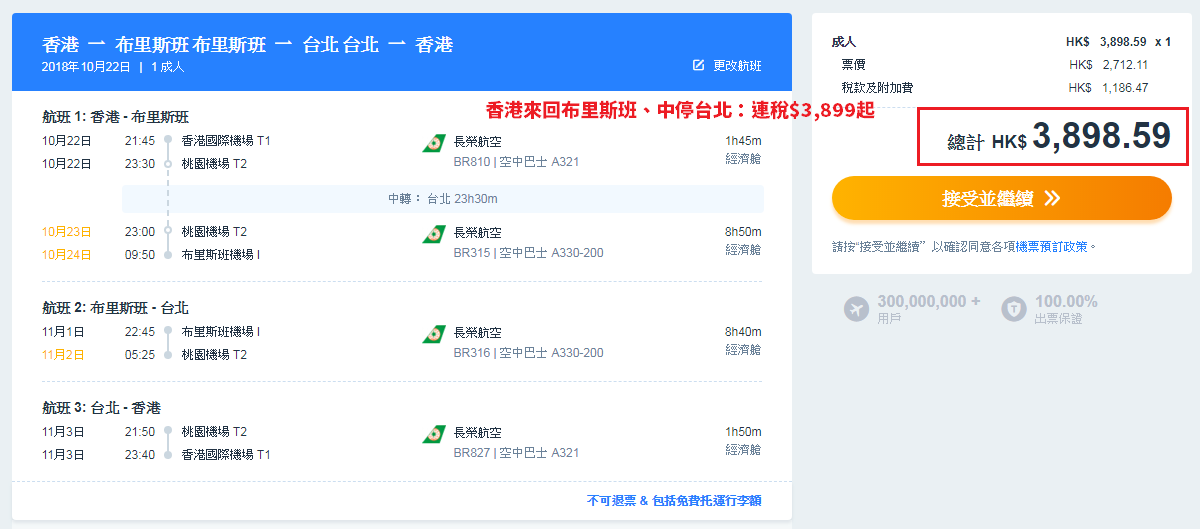Click the double-arrow icon on 接受並繼續 button
The width and height of the screenshot is (1200, 529).
[1051, 199]
